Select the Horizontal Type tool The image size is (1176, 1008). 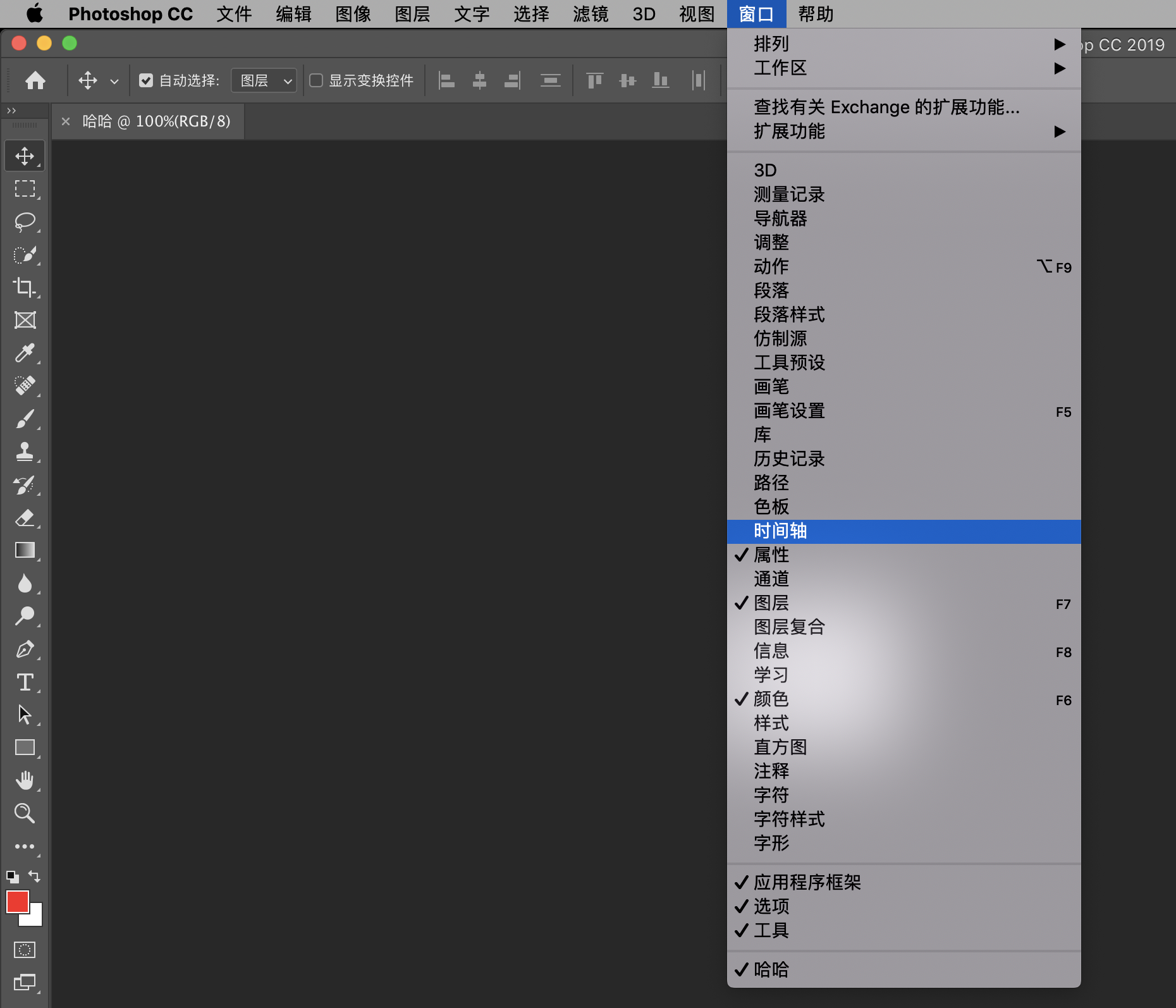[x=25, y=682]
